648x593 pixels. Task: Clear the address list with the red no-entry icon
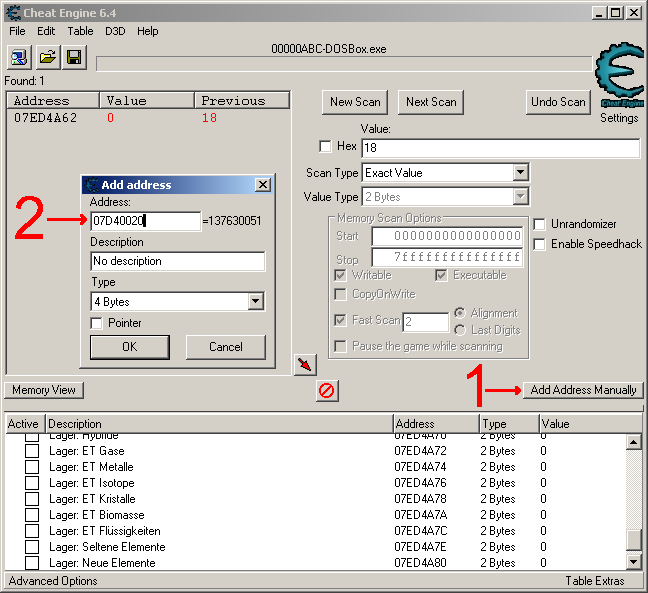point(327,391)
